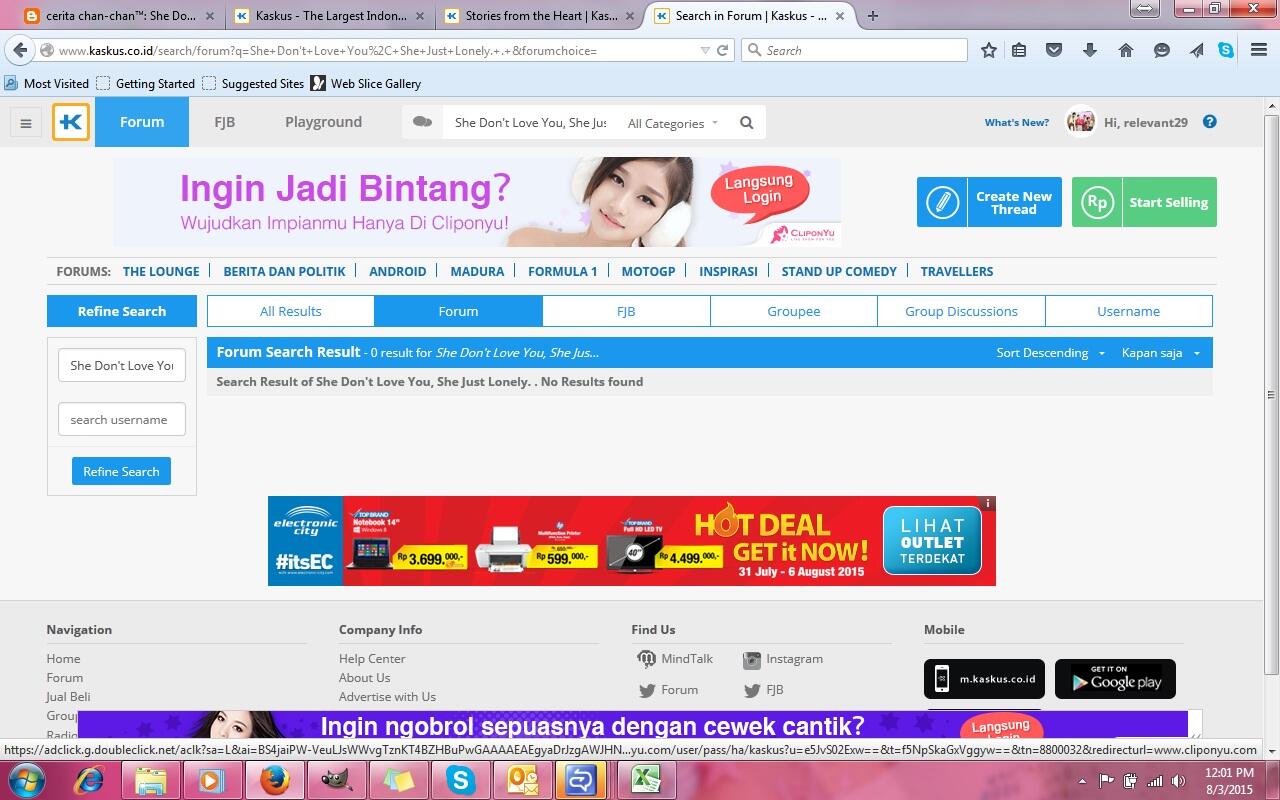Expand the All Categories dropdown

pos(673,123)
